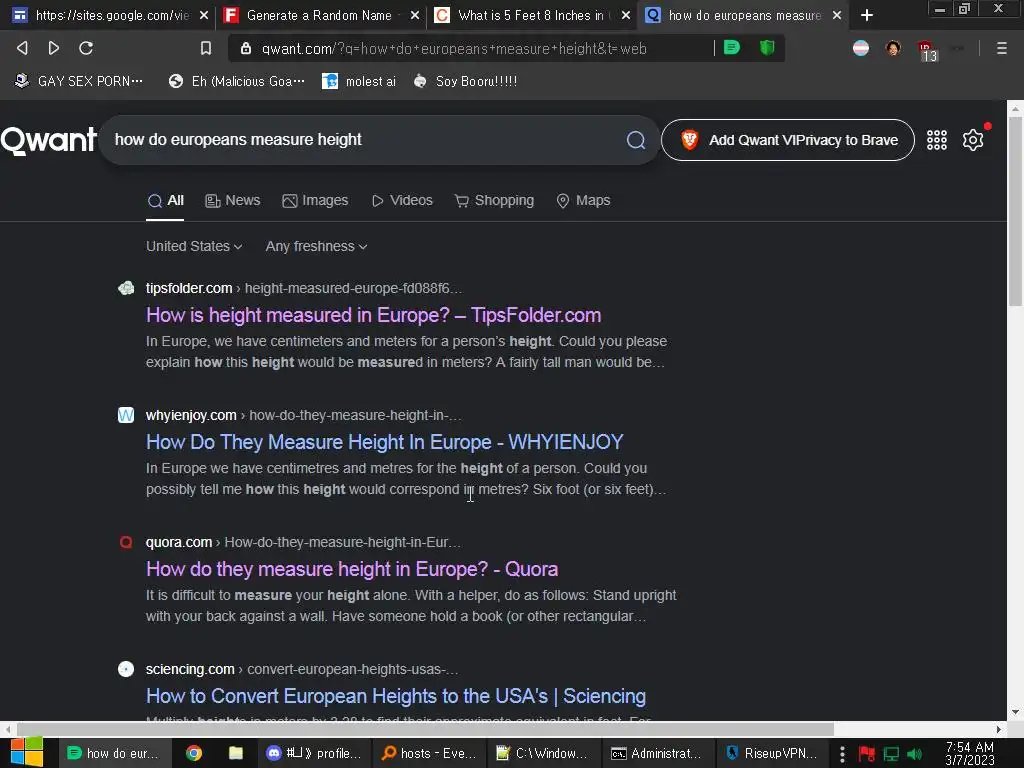Viewport: 1024px width, 768px height.
Task: Open the striped flag extension icon
Action: (861, 48)
